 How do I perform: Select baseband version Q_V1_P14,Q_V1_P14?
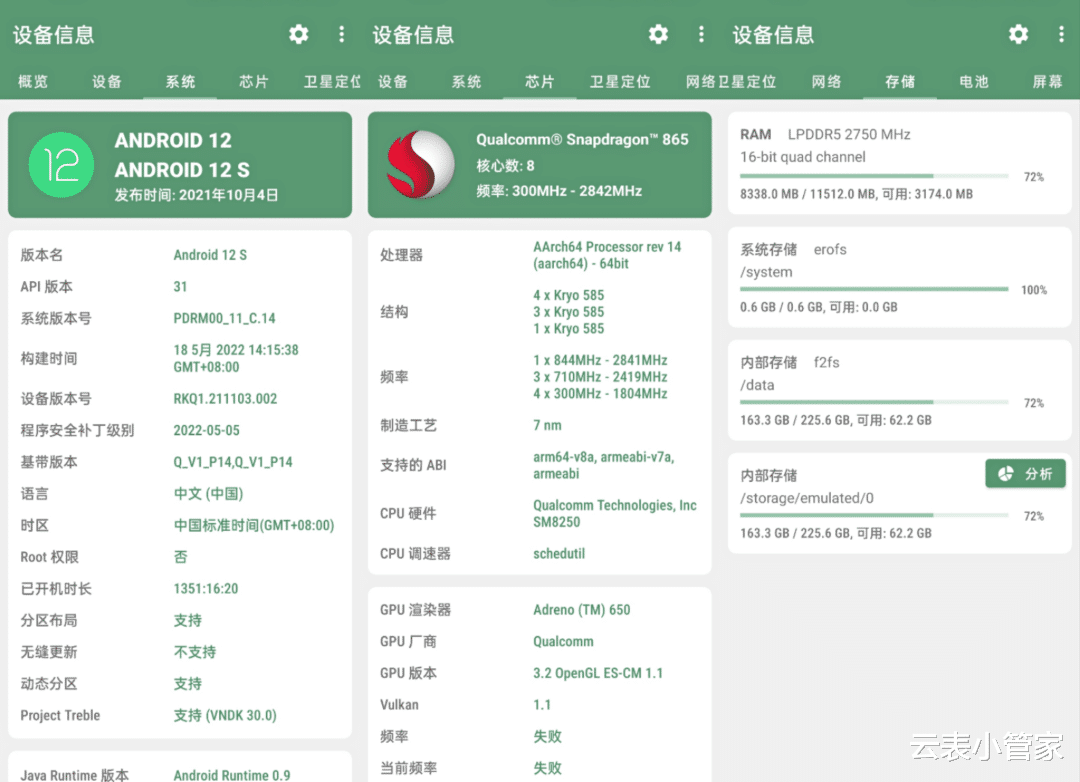click(x=233, y=462)
